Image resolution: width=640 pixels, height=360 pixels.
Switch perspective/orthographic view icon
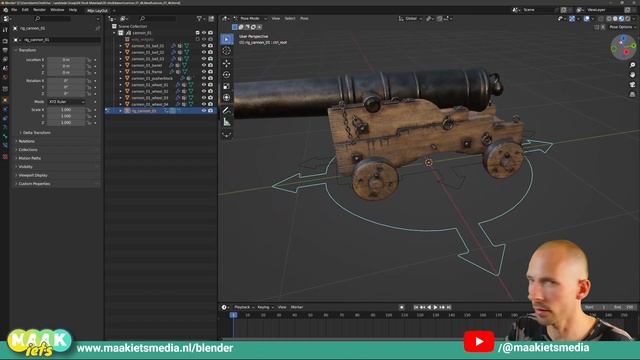click(632, 94)
